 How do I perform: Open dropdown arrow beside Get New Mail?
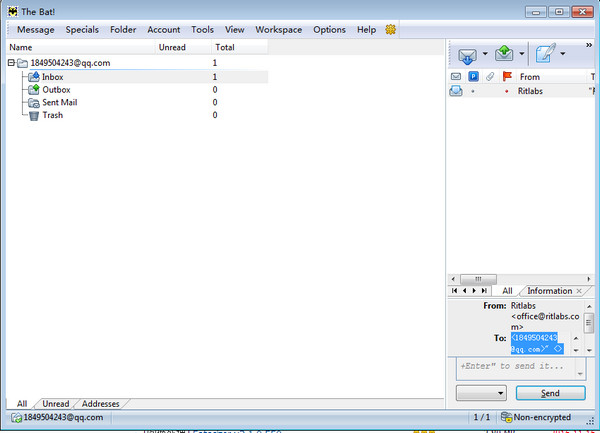click(x=485, y=54)
